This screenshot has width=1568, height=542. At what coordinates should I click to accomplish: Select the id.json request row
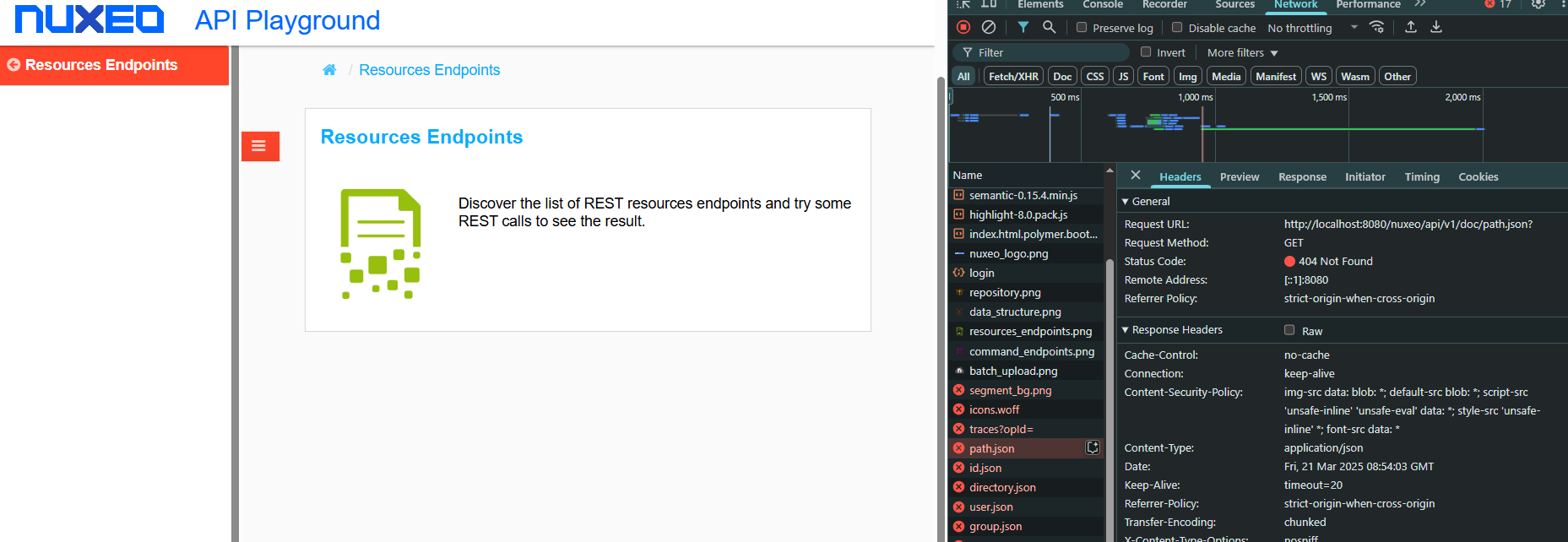[x=1026, y=468]
